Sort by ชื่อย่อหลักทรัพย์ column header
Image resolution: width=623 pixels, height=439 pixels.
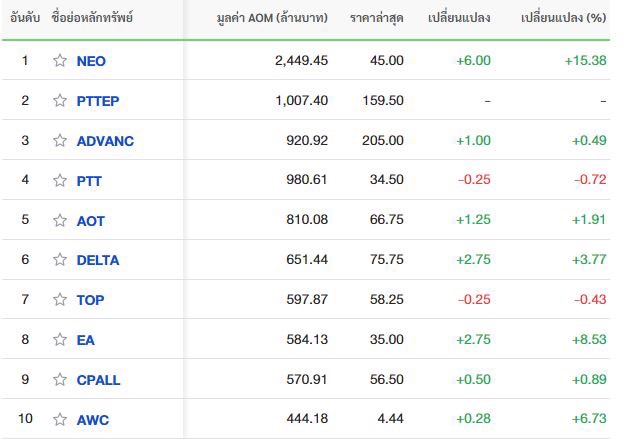point(92,17)
